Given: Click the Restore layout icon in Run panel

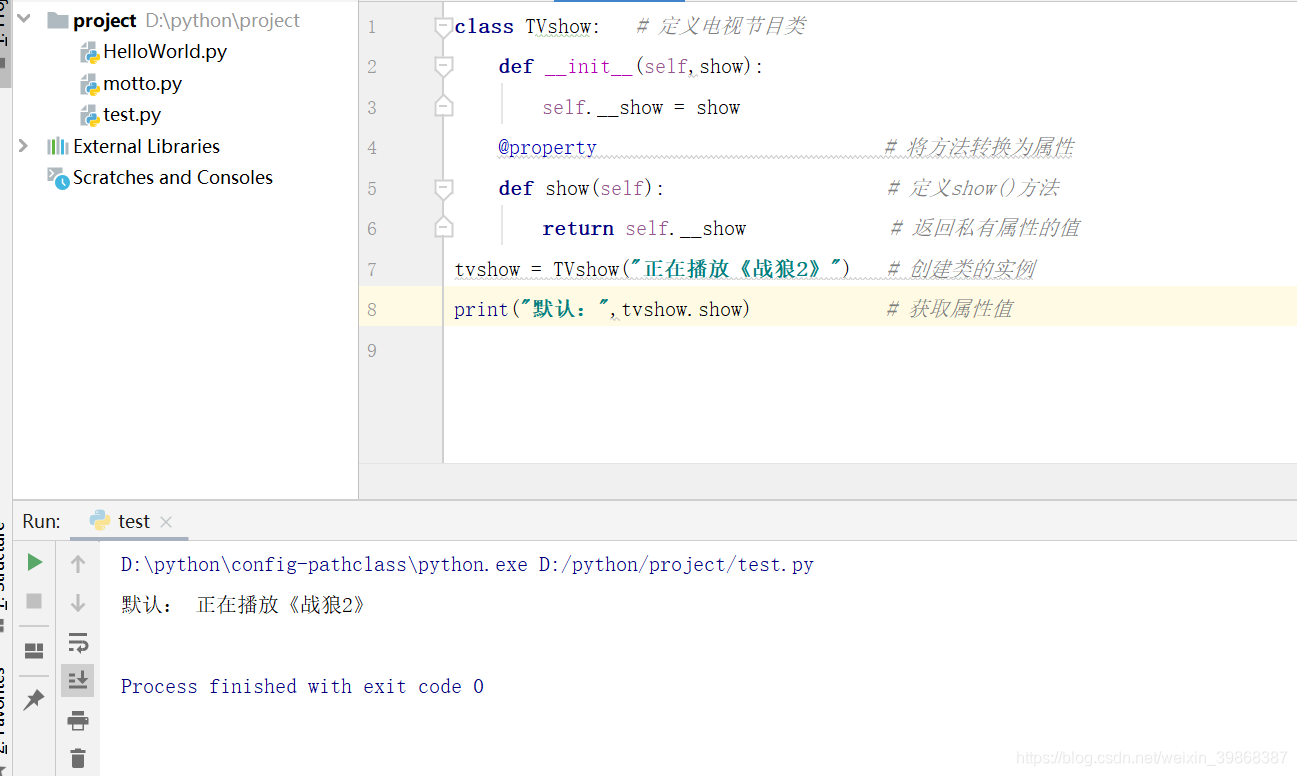Looking at the screenshot, I should [x=34, y=650].
